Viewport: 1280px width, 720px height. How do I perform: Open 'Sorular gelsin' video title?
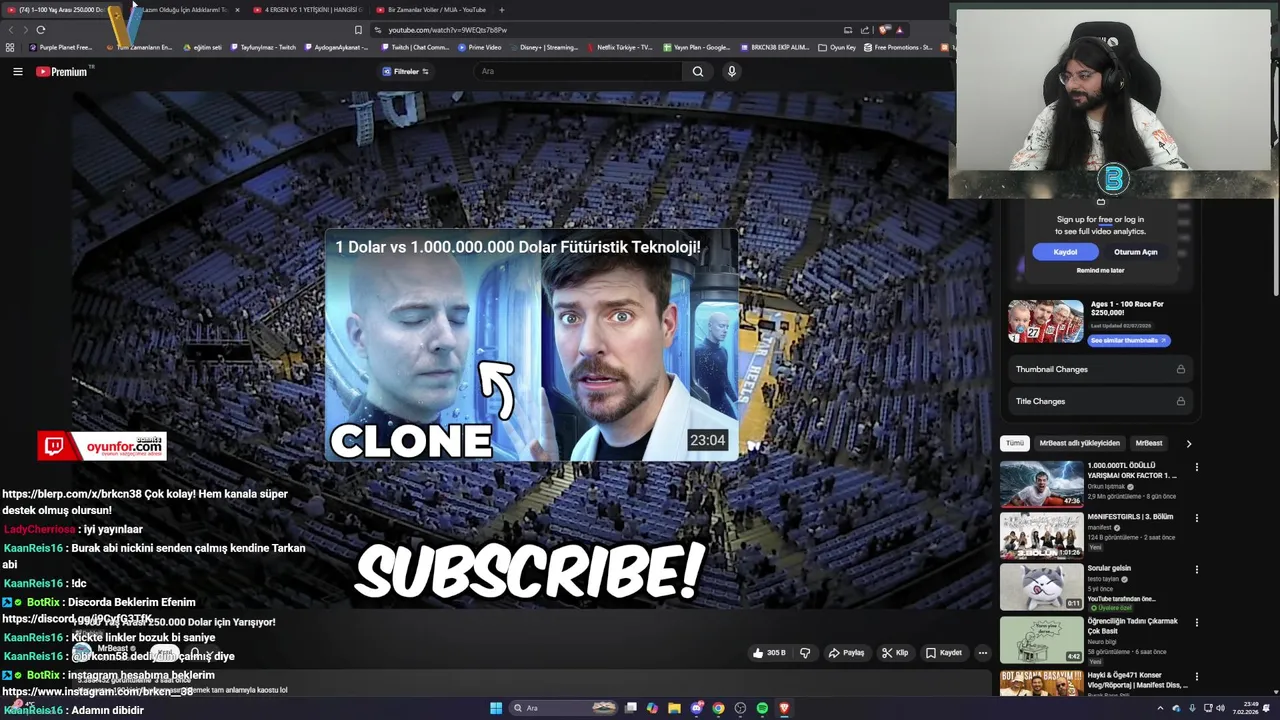pyautogui.click(x=1109, y=568)
